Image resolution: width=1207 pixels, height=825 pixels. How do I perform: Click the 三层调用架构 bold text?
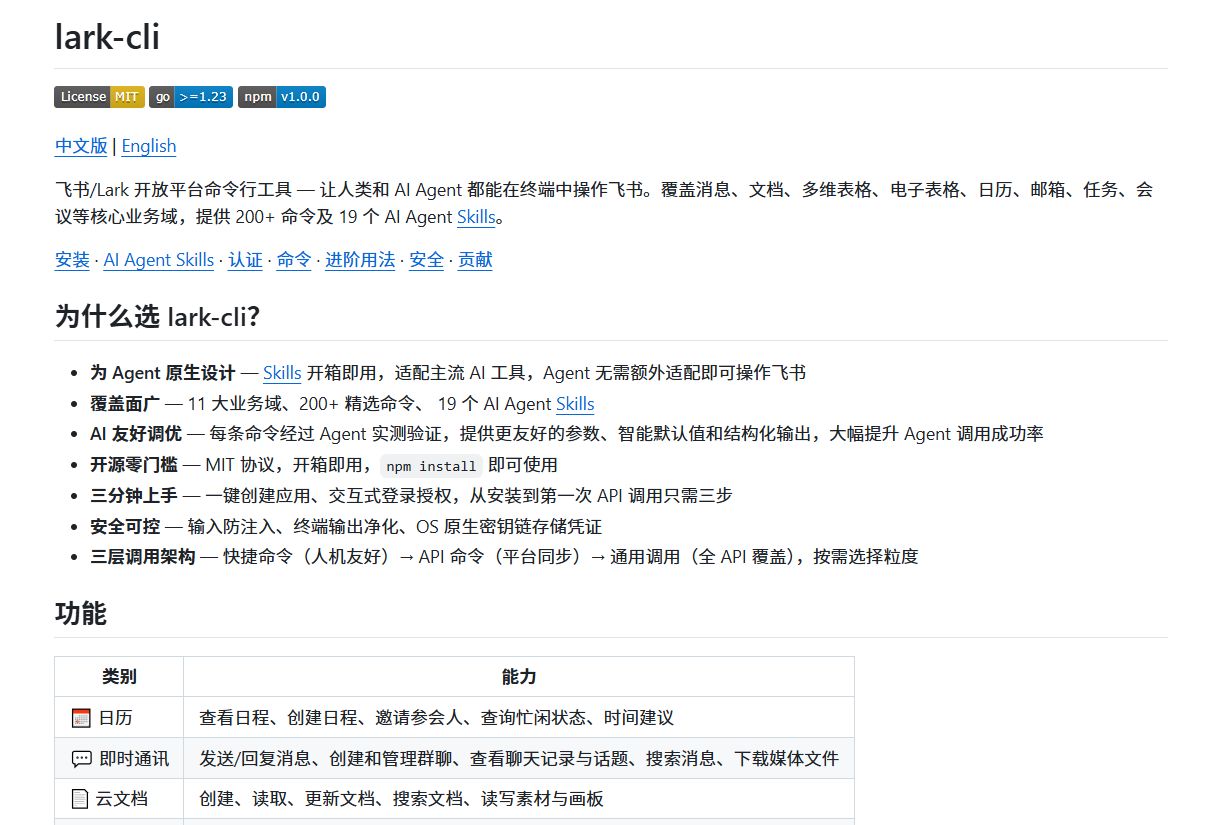tap(143, 556)
